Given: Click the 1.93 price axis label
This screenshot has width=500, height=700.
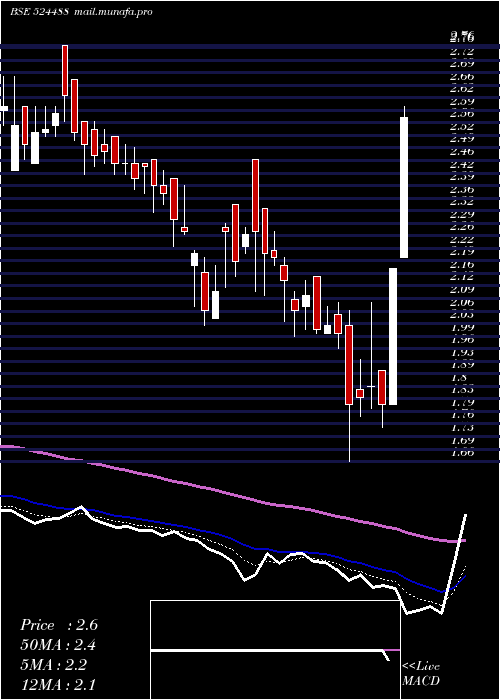Looking at the screenshot, I should point(462,353).
